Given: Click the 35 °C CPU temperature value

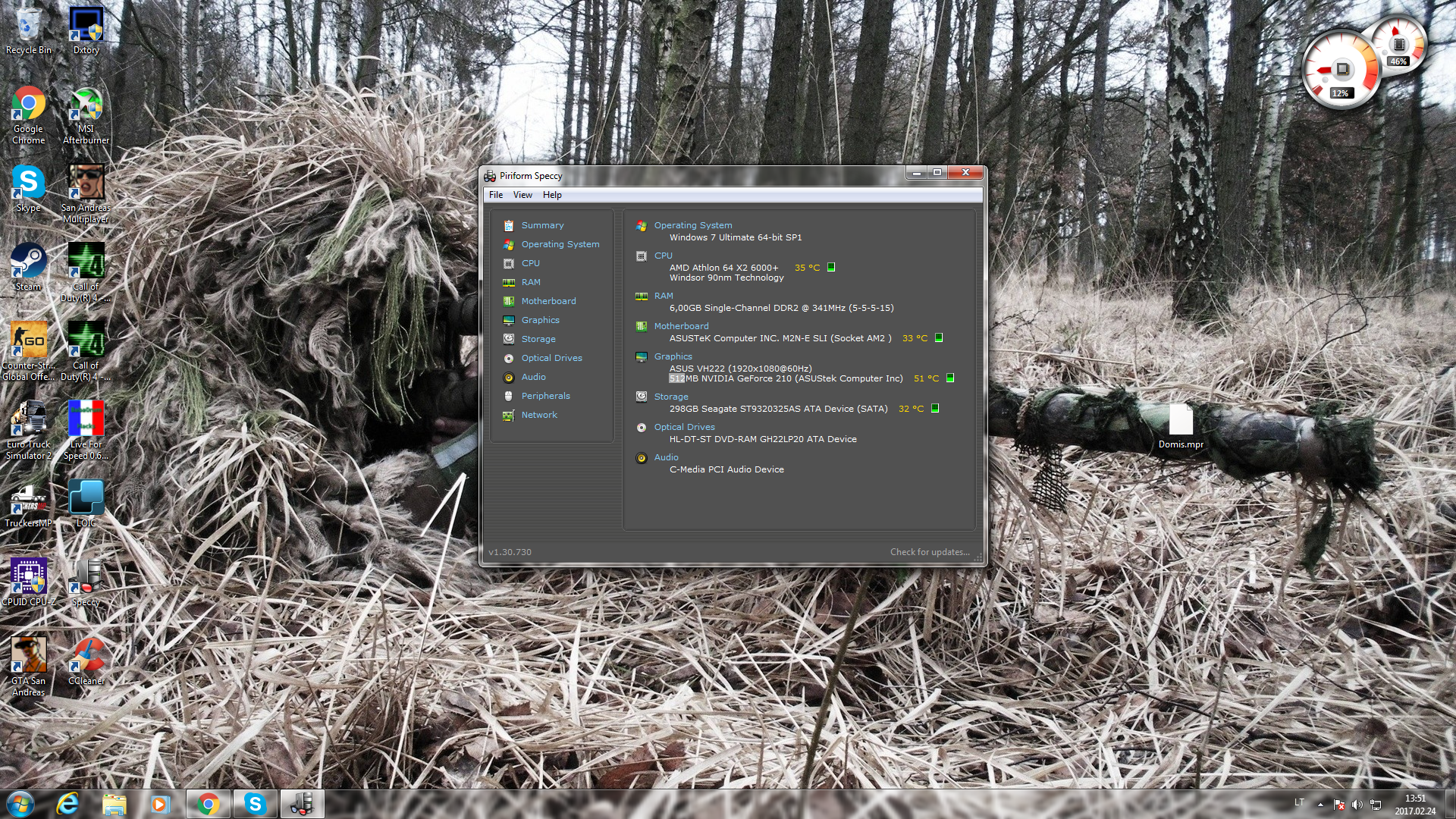Looking at the screenshot, I should [x=807, y=268].
